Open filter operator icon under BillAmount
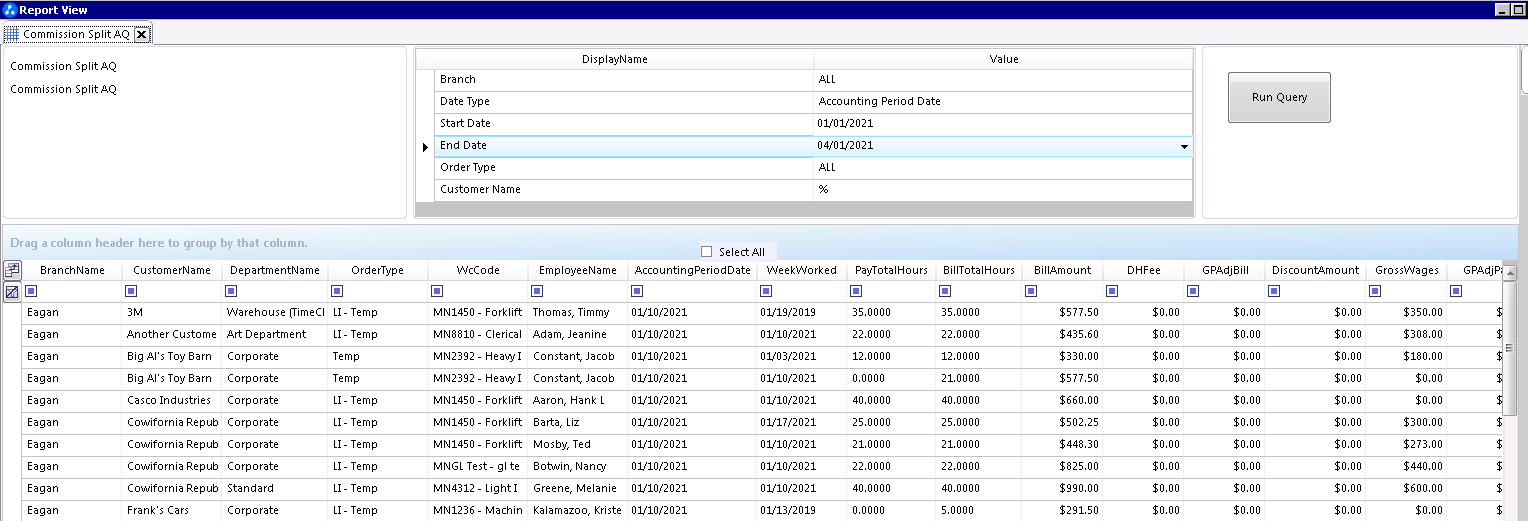Image resolution: width=1528 pixels, height=521 pixels. click(x=1032, y=292)
